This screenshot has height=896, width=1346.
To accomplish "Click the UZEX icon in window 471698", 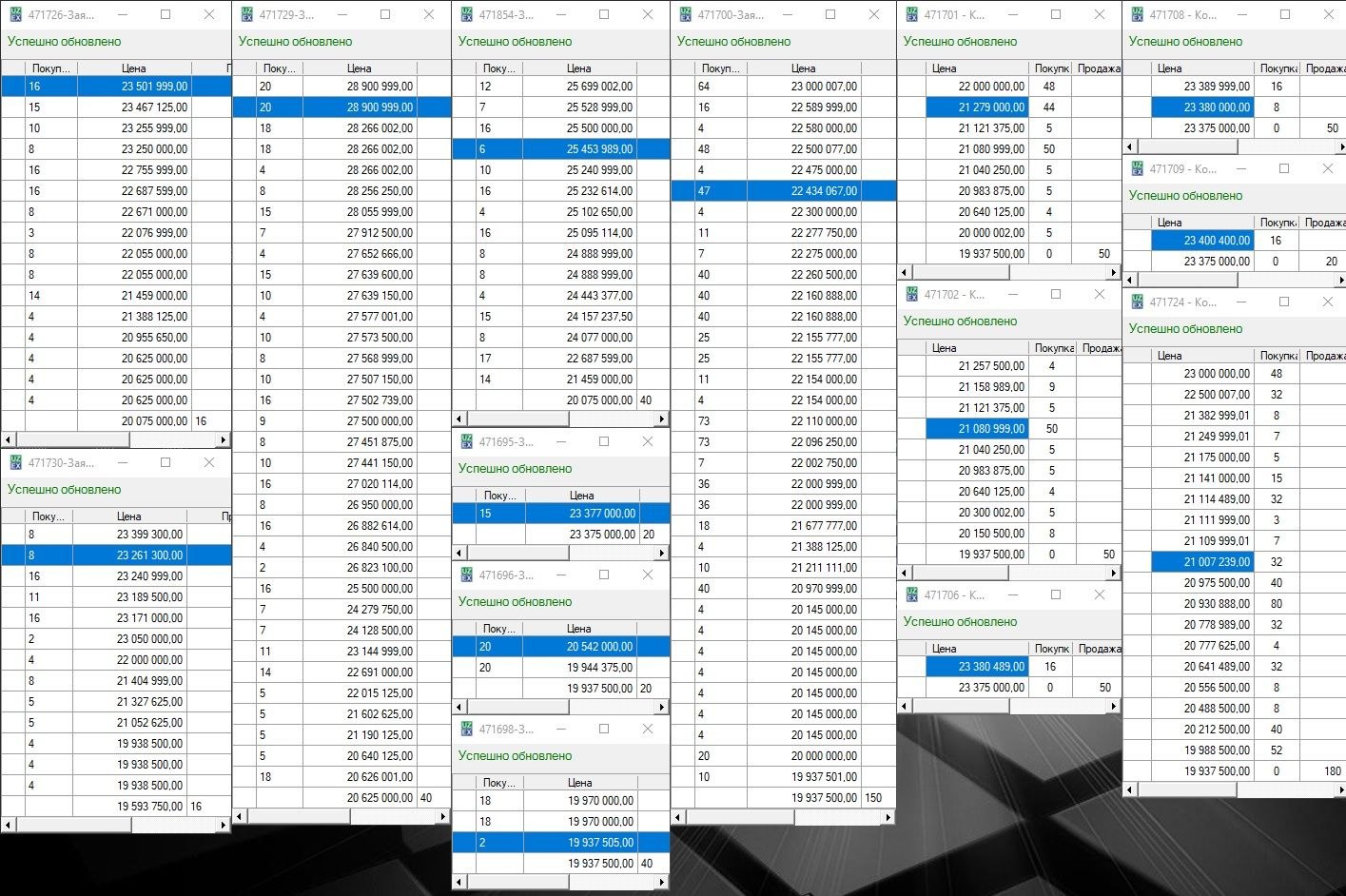I will click(467, 730).
